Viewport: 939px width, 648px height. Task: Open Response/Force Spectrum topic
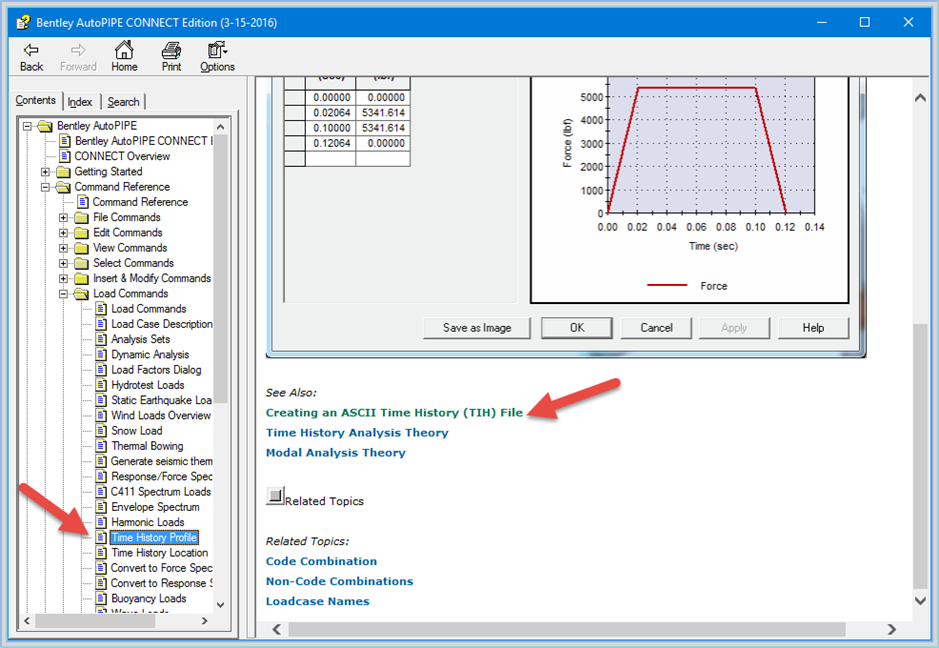tap(162, 477)
